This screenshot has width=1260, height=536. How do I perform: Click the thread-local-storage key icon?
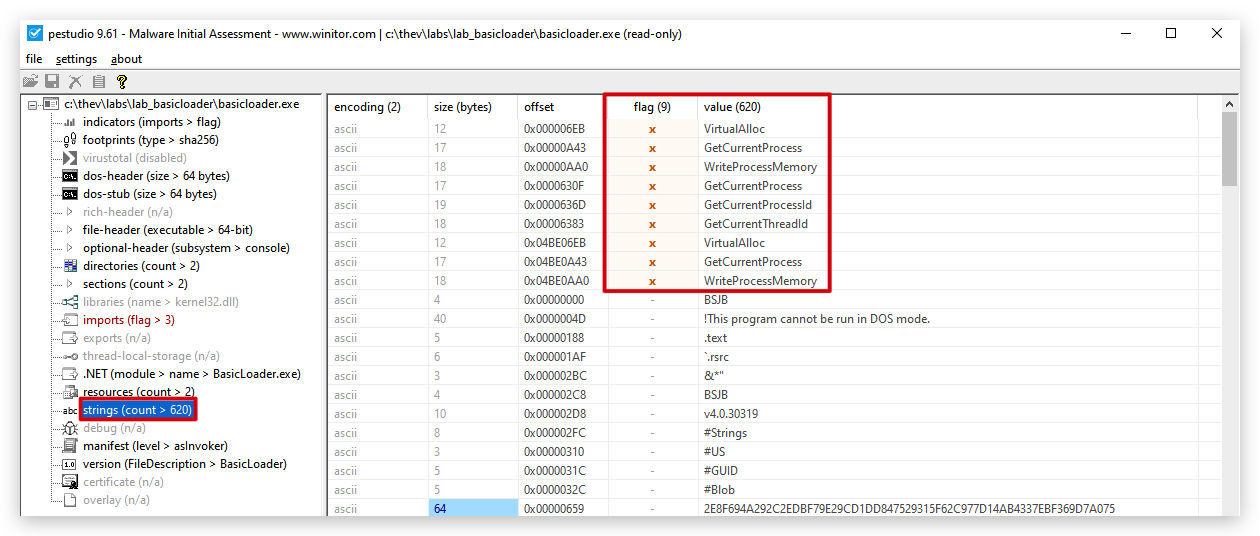(x=70, y=356)
